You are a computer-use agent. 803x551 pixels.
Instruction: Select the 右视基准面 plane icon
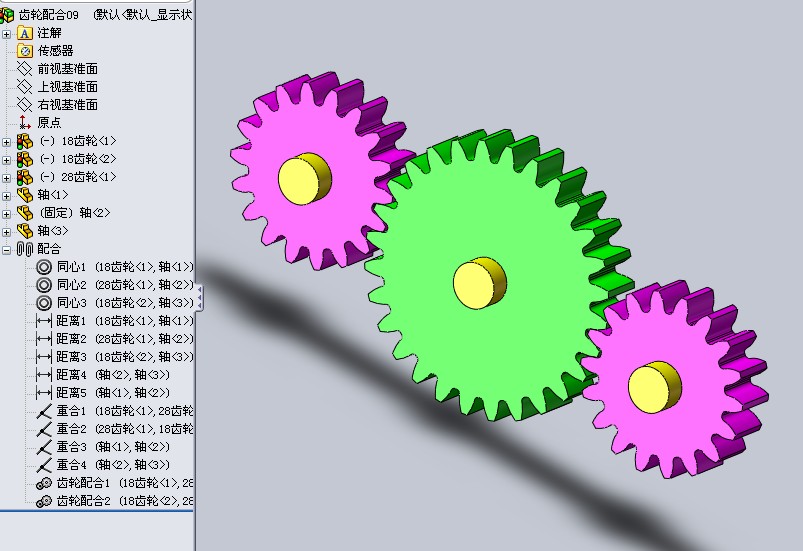click(x=25, y=104)
